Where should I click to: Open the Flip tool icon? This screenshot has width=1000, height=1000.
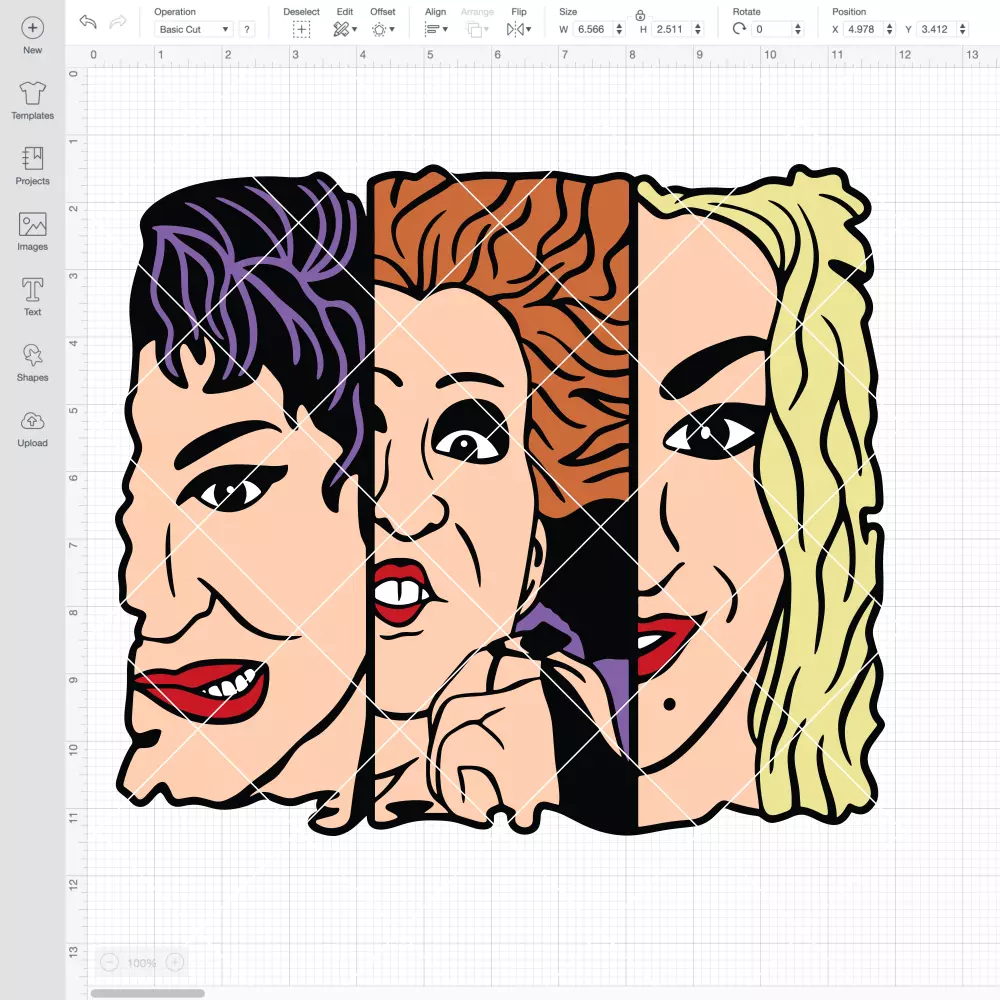pyautogui.click(x=515, y=29)
